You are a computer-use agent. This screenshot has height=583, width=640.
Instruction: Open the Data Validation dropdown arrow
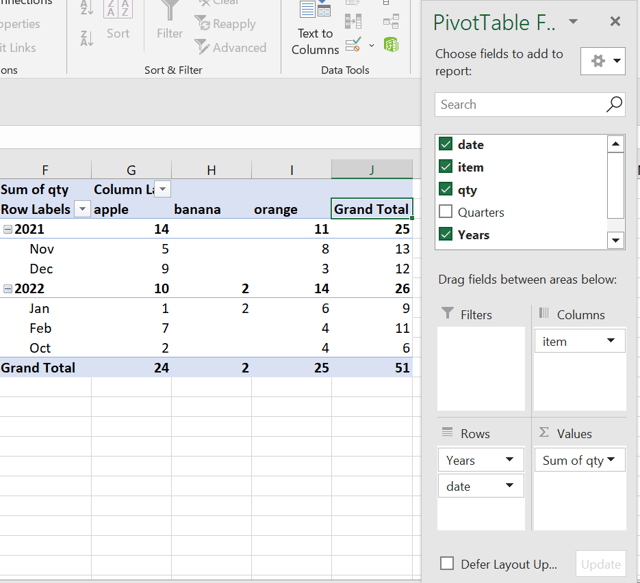[x=371, y=45]
